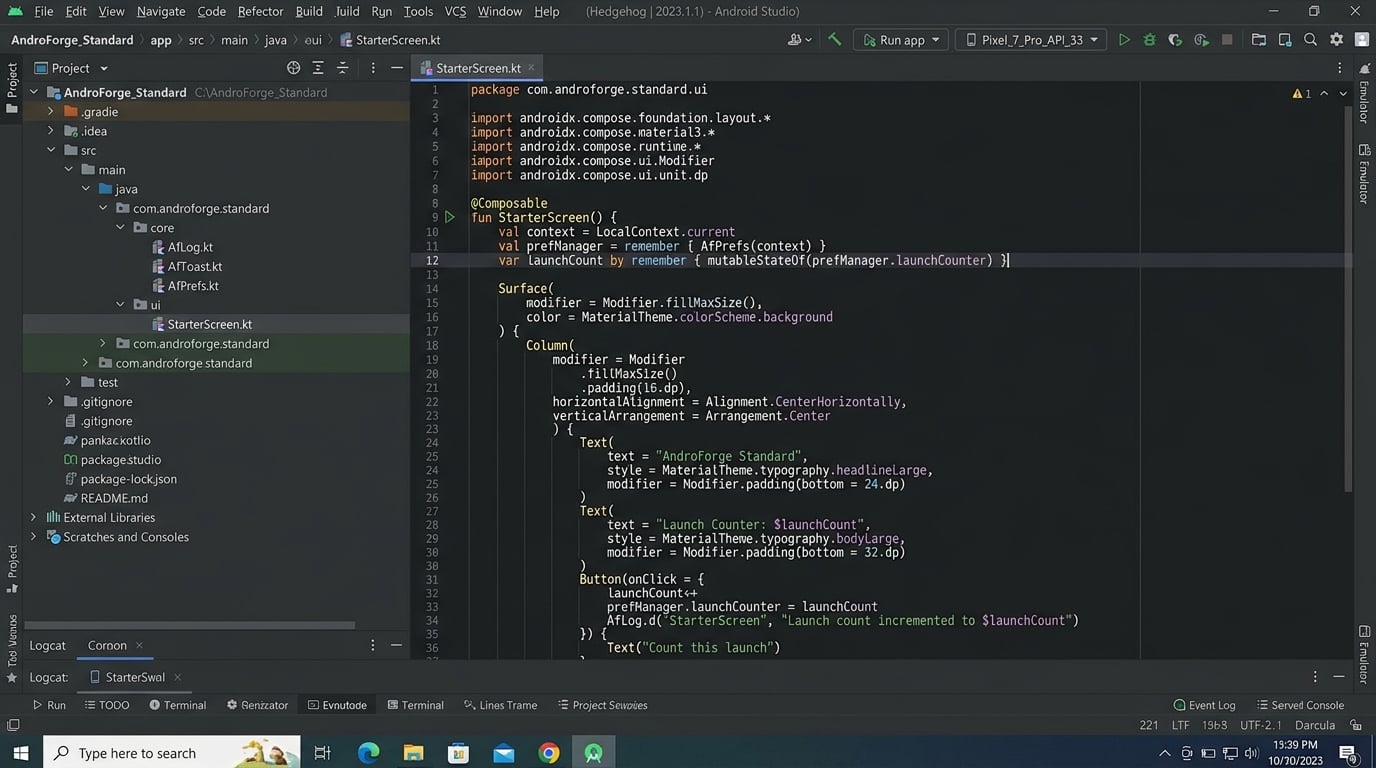Jump to previous highlighted problem up arrow

(1324, 93)
